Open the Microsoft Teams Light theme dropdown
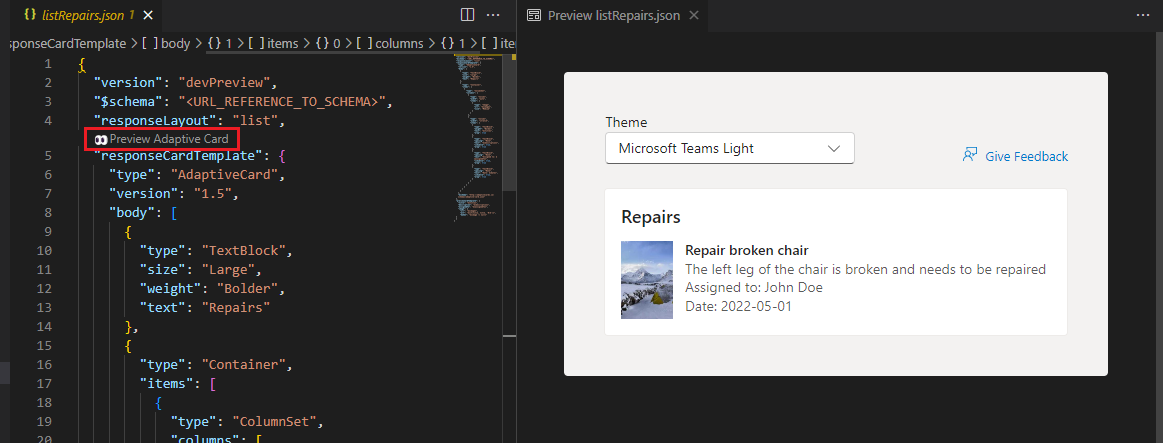The height and width of the screenshot is (443, 1163). tap(729, 148)
